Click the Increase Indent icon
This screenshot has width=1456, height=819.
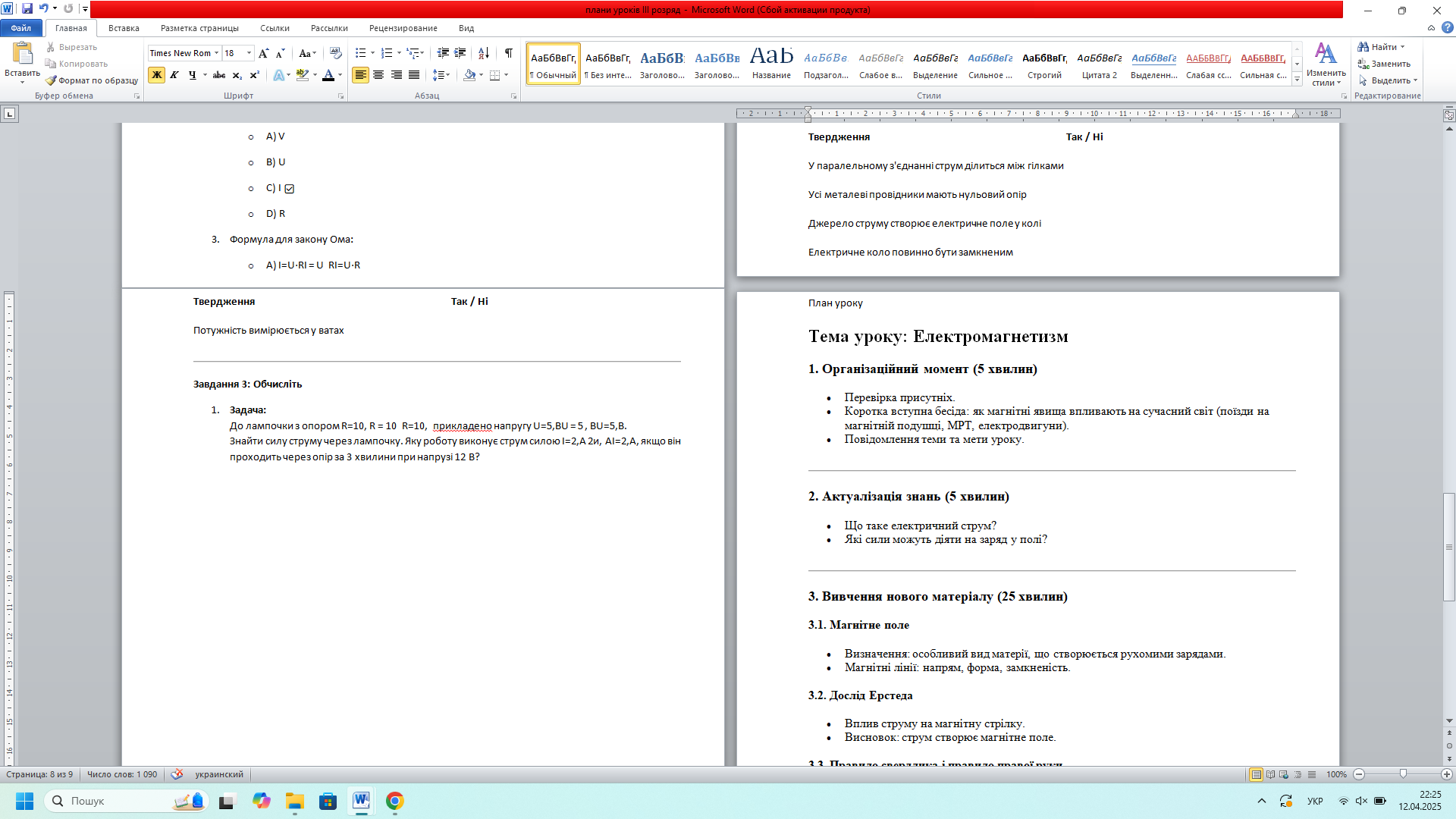coord(460,53)
